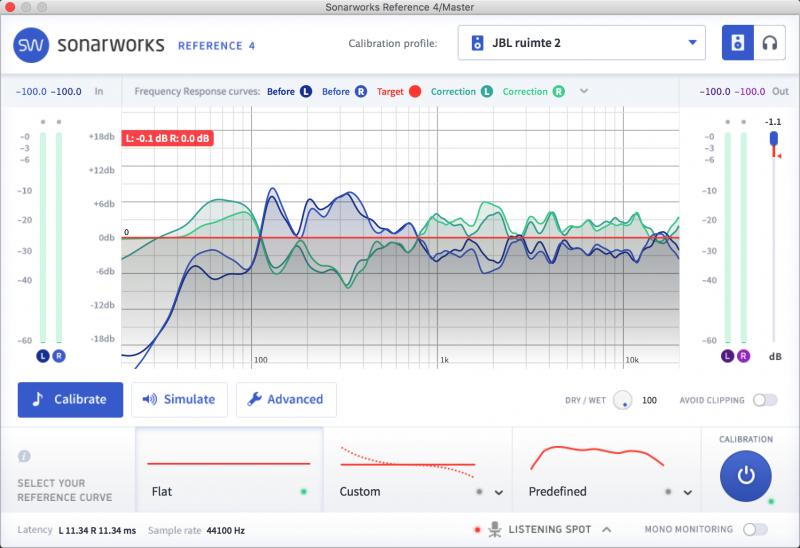Enable the Avoid Clipping switch

tap(765, 400)
